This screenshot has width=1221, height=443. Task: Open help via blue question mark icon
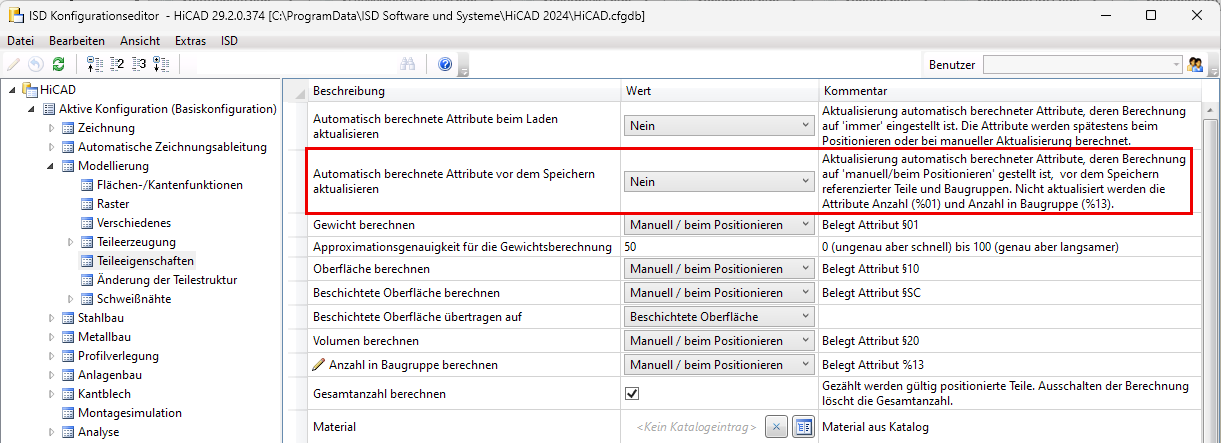point(445,64)
